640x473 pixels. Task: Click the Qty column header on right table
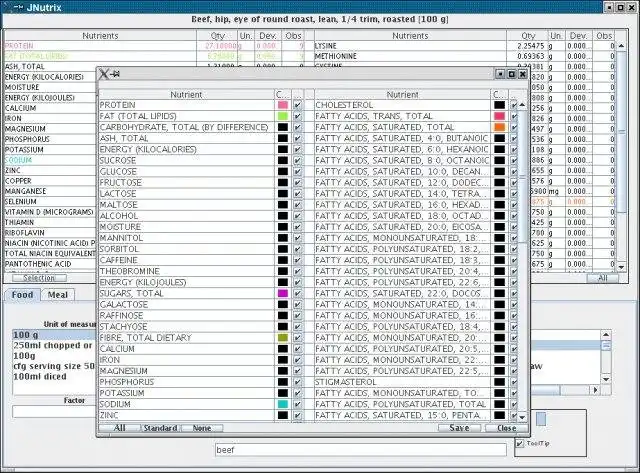[527, 36]
